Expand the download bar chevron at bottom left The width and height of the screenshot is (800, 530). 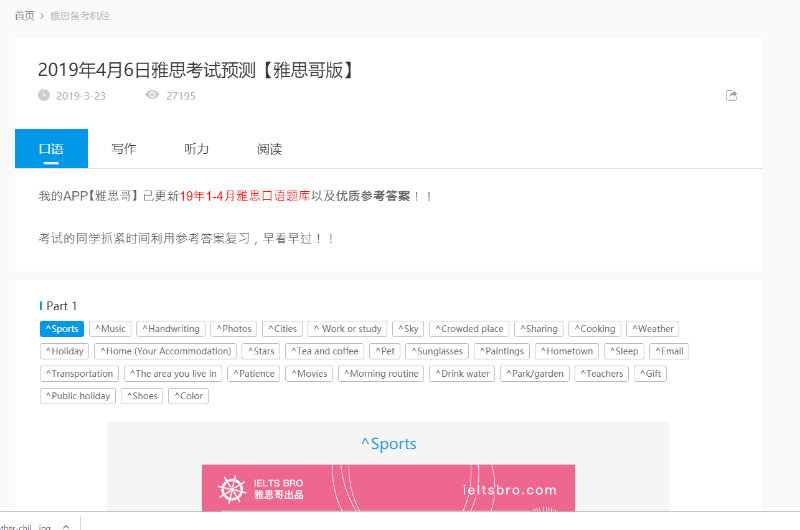pyautogui.click(x=66, y=526)
